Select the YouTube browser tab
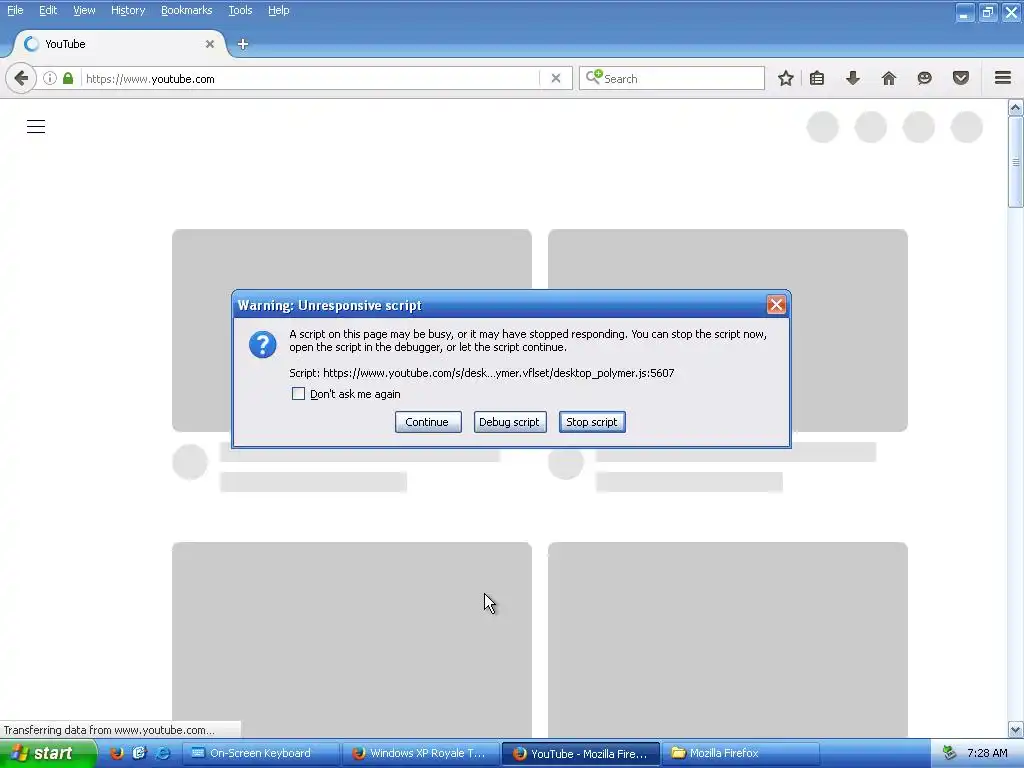 (x=120, y=44)
